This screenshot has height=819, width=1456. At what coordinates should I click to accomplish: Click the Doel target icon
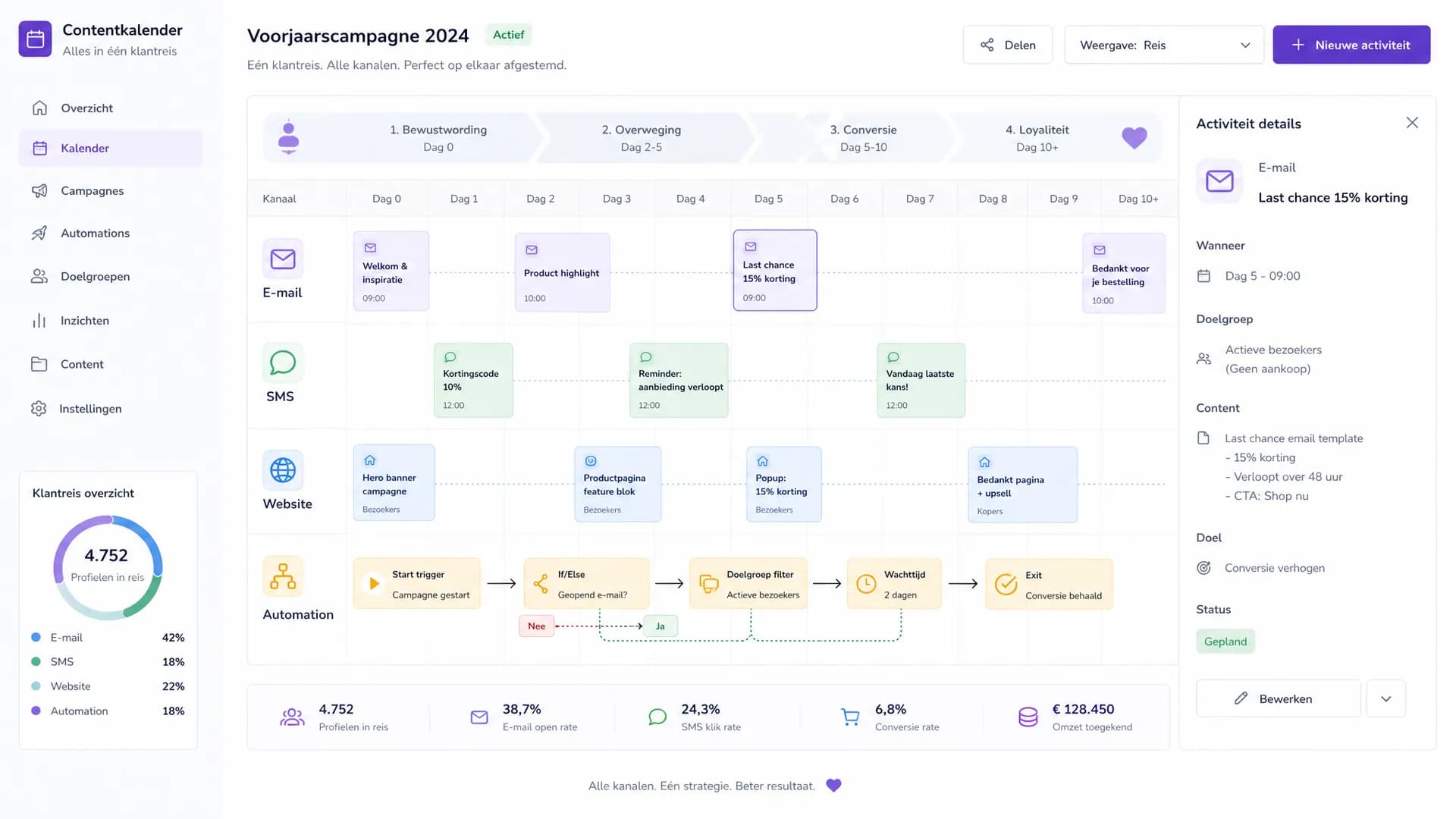pyautogui.click(x=1203, y=568)
